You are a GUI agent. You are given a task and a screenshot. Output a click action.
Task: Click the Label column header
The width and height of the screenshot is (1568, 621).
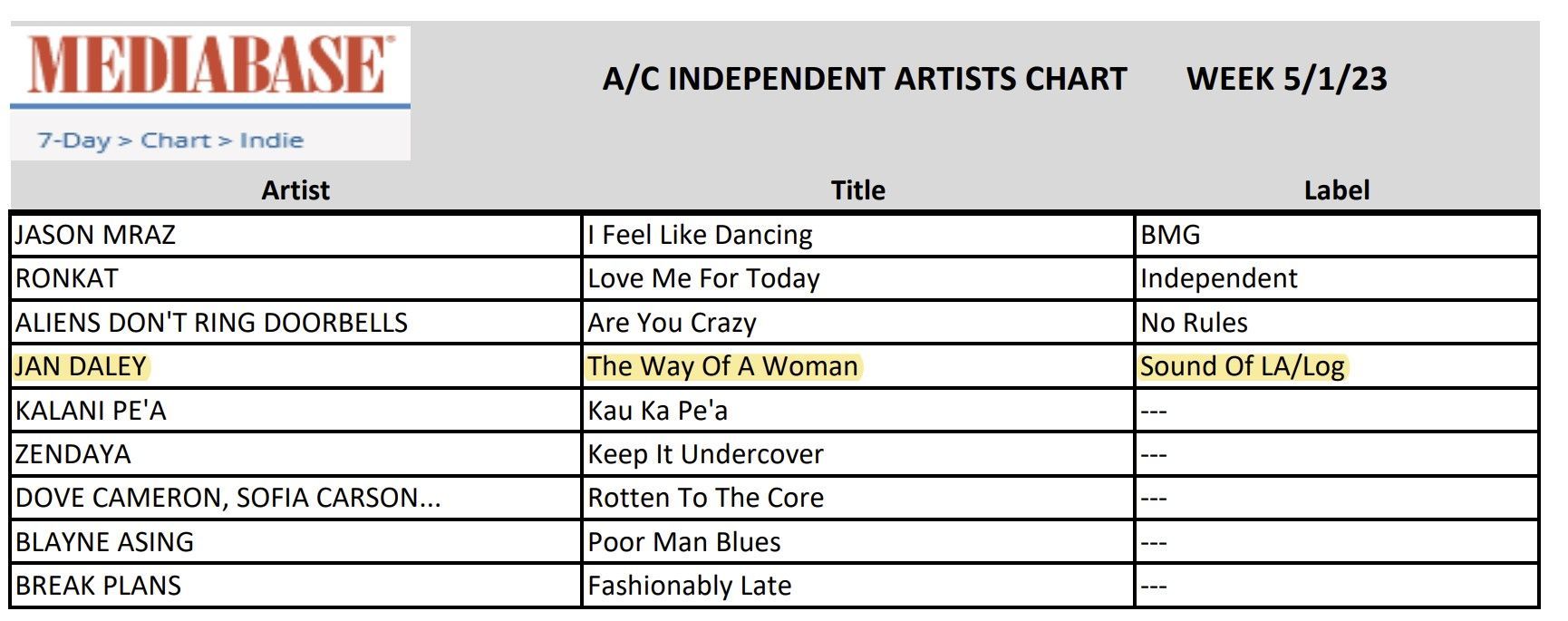point(1336,190)
